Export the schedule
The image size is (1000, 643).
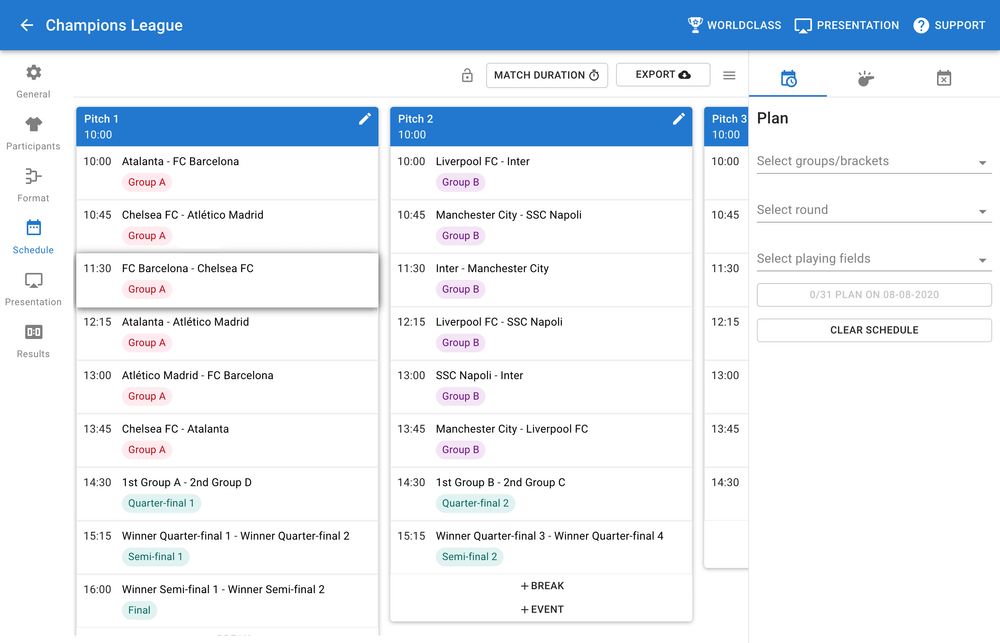click(663, 75)
